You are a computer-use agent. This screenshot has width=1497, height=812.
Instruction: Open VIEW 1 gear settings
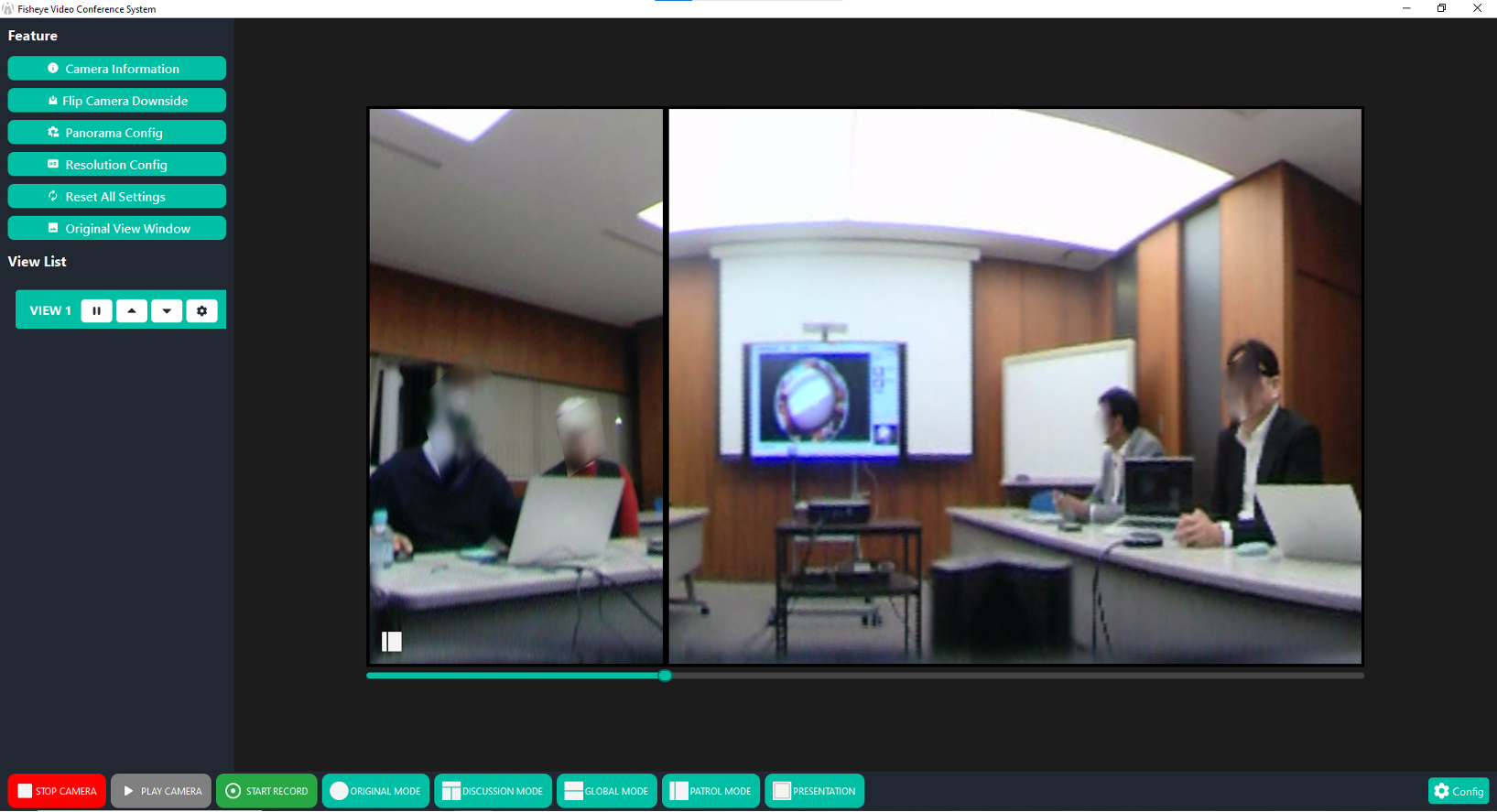(x=201, y=311)
